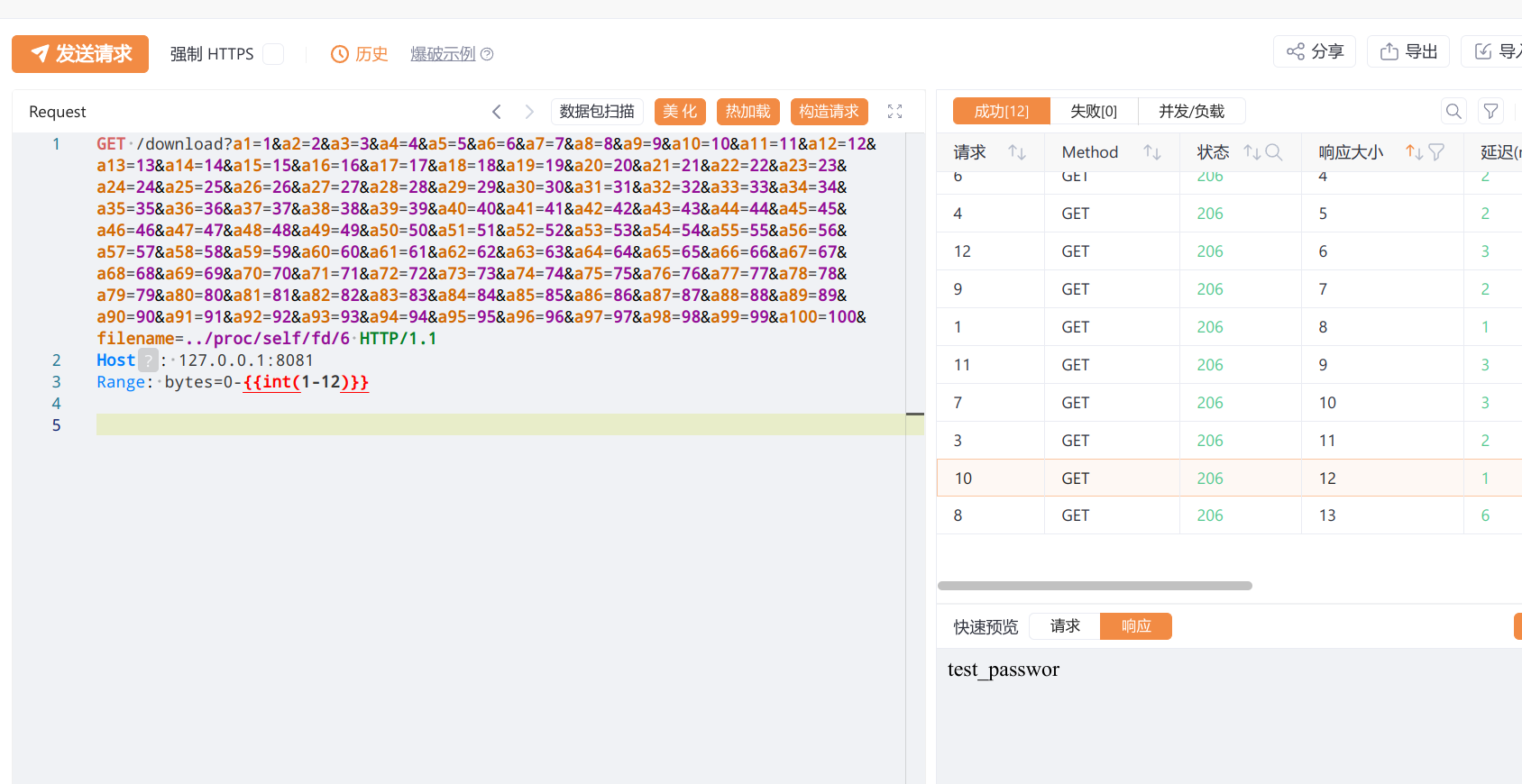Viewport: 1522px width, 784px height.
Task: Search in the 状态 status column
Action: coord(1274,152)
